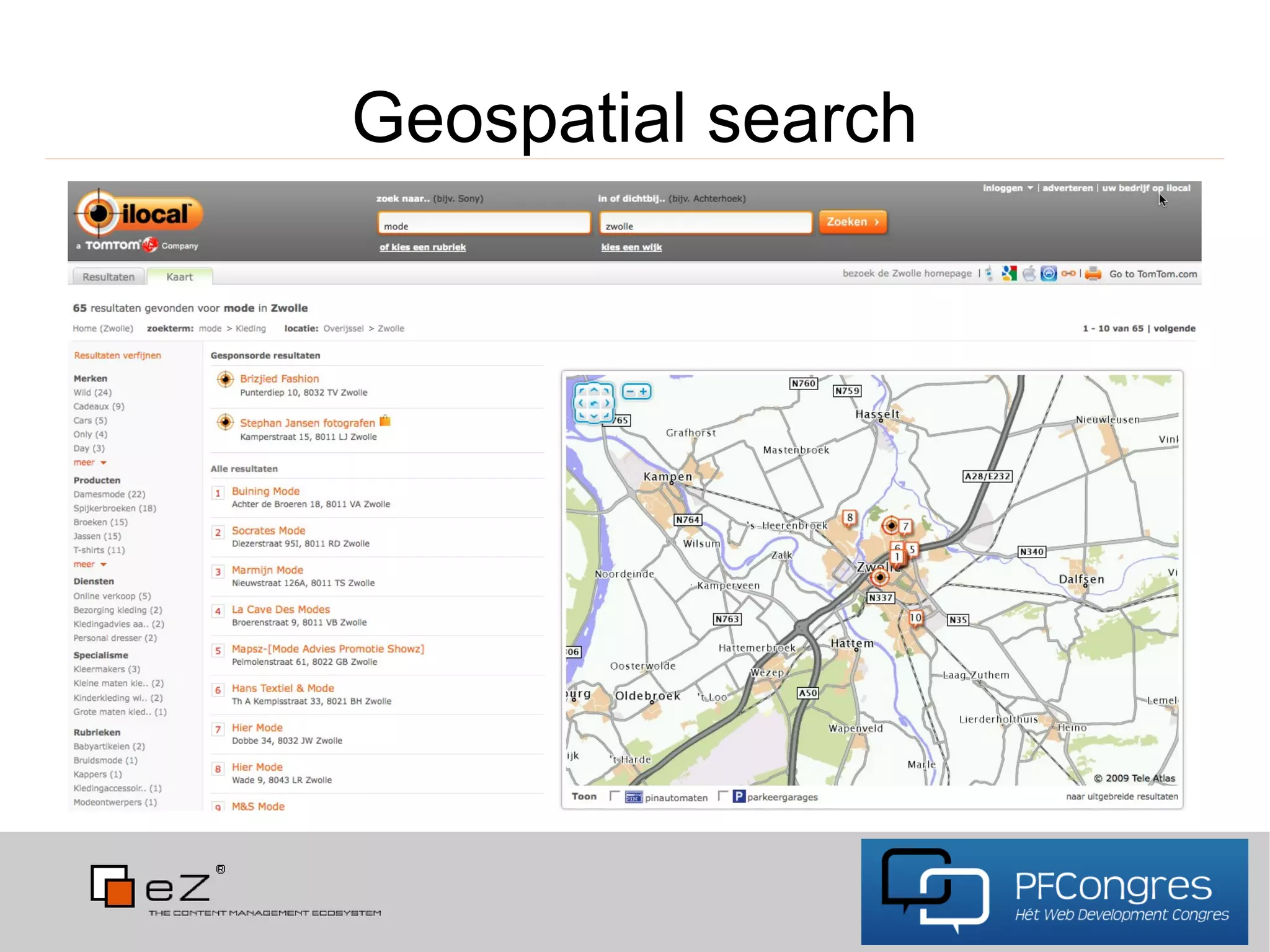1270x952 pixels.
Task: Open Hans Textiel & Mode result
Action: [283, 688]
